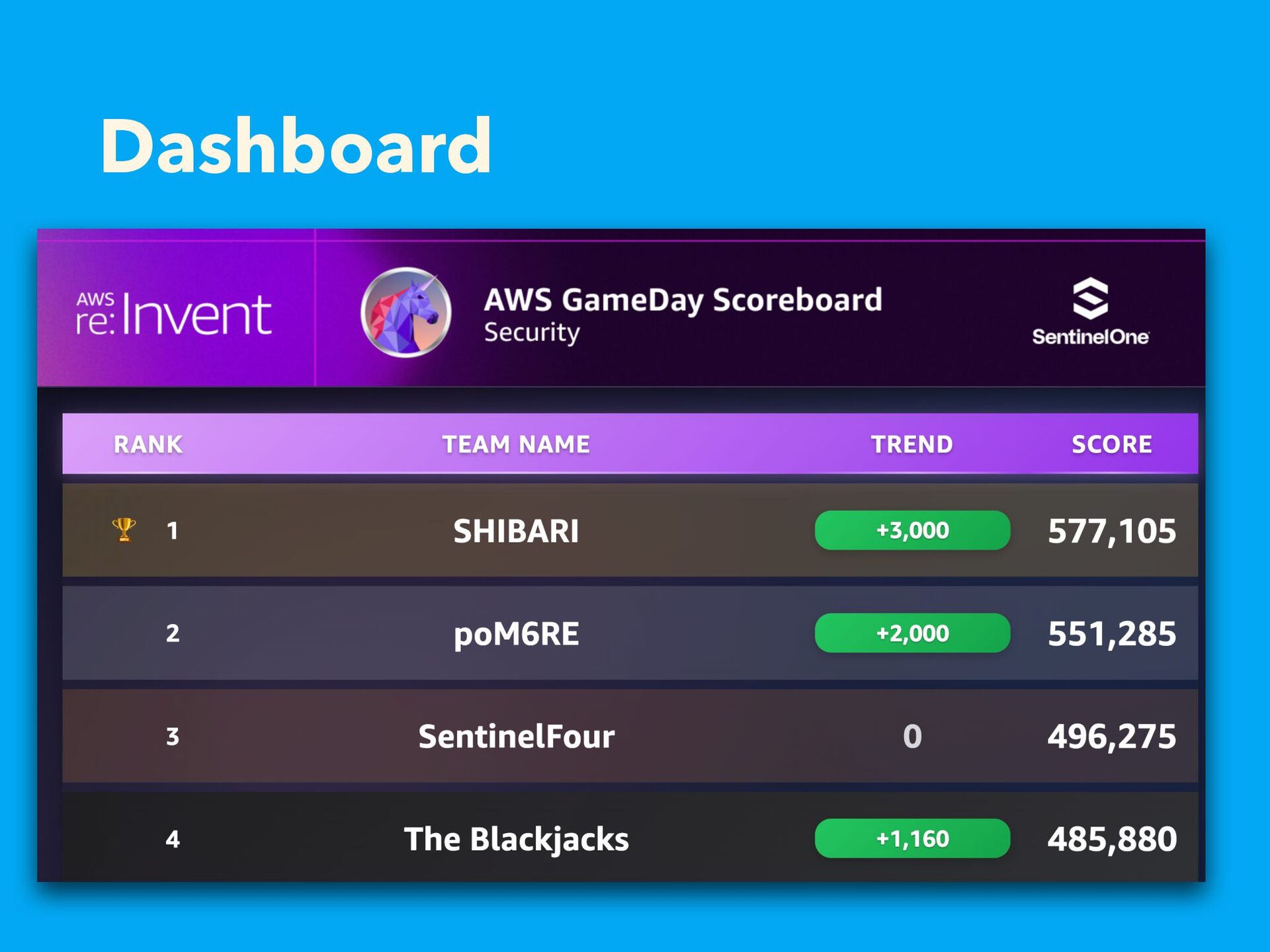
Task: Open the SentinelFour team row
Action: tap(516, 736)
